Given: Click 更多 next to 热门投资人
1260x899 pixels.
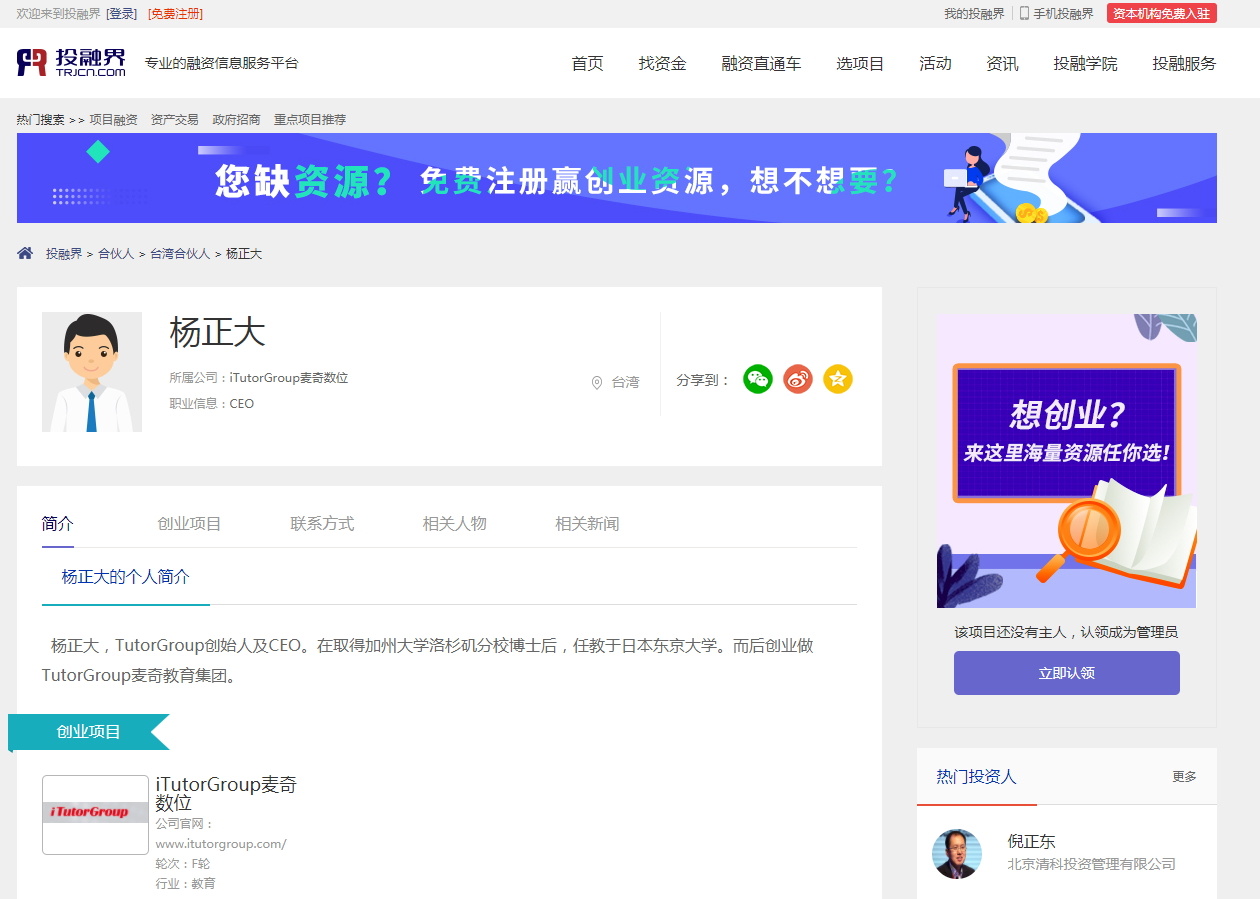Looking at the screenshot, I should click(x=1184, y=777).
